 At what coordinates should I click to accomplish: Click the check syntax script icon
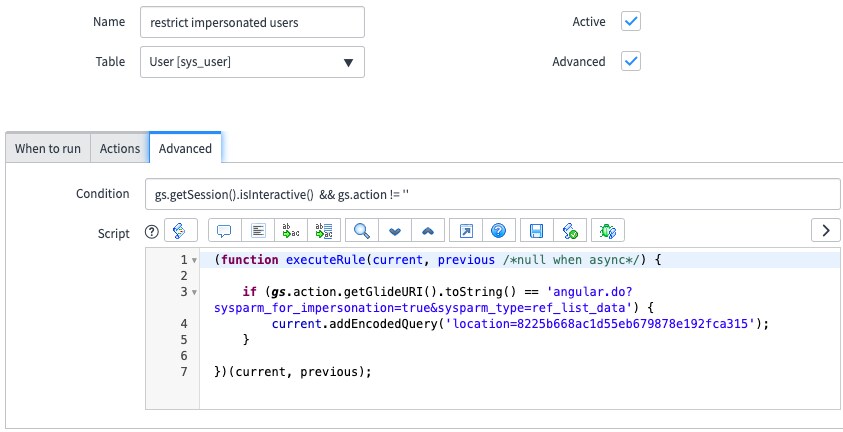coord(570,231)
